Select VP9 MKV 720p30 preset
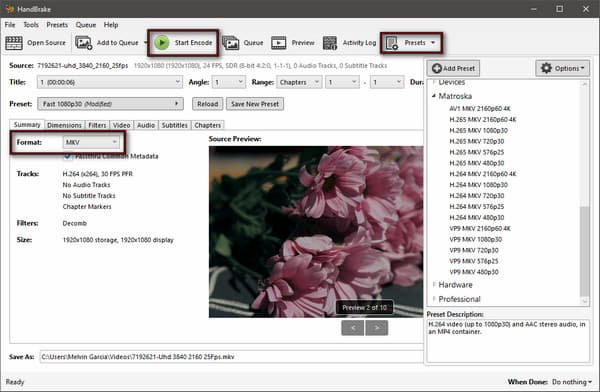 474,250
